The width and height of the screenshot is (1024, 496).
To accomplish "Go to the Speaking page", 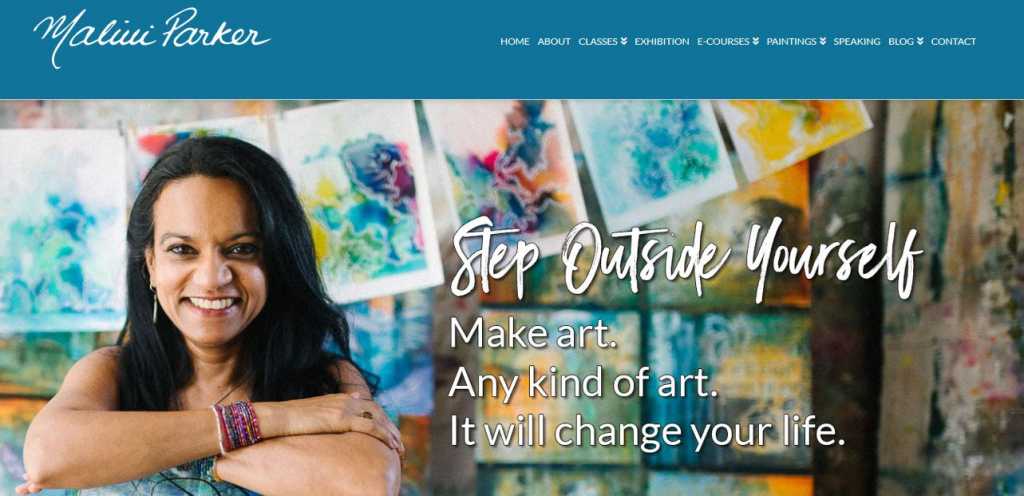I will tap(857, 41).
